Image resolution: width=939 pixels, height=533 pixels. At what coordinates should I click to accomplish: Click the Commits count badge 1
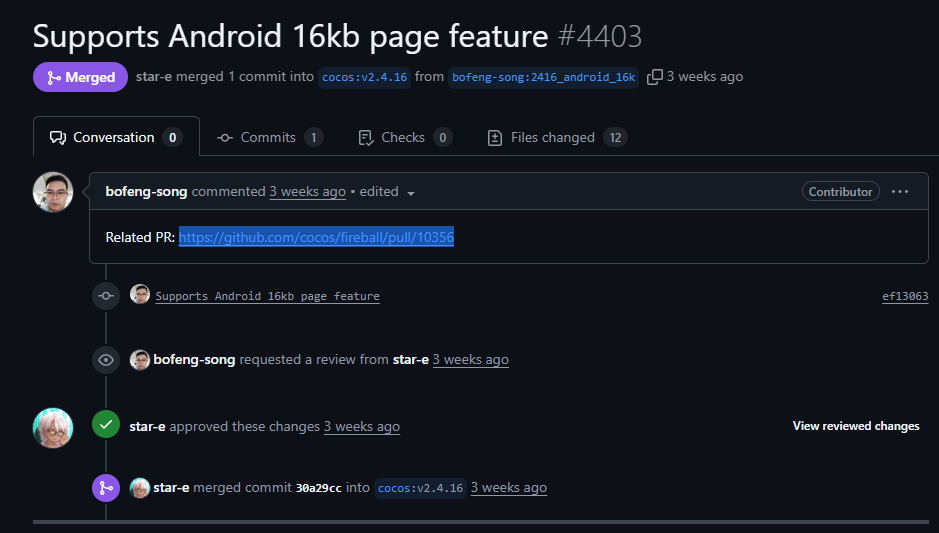coord(313,138)
